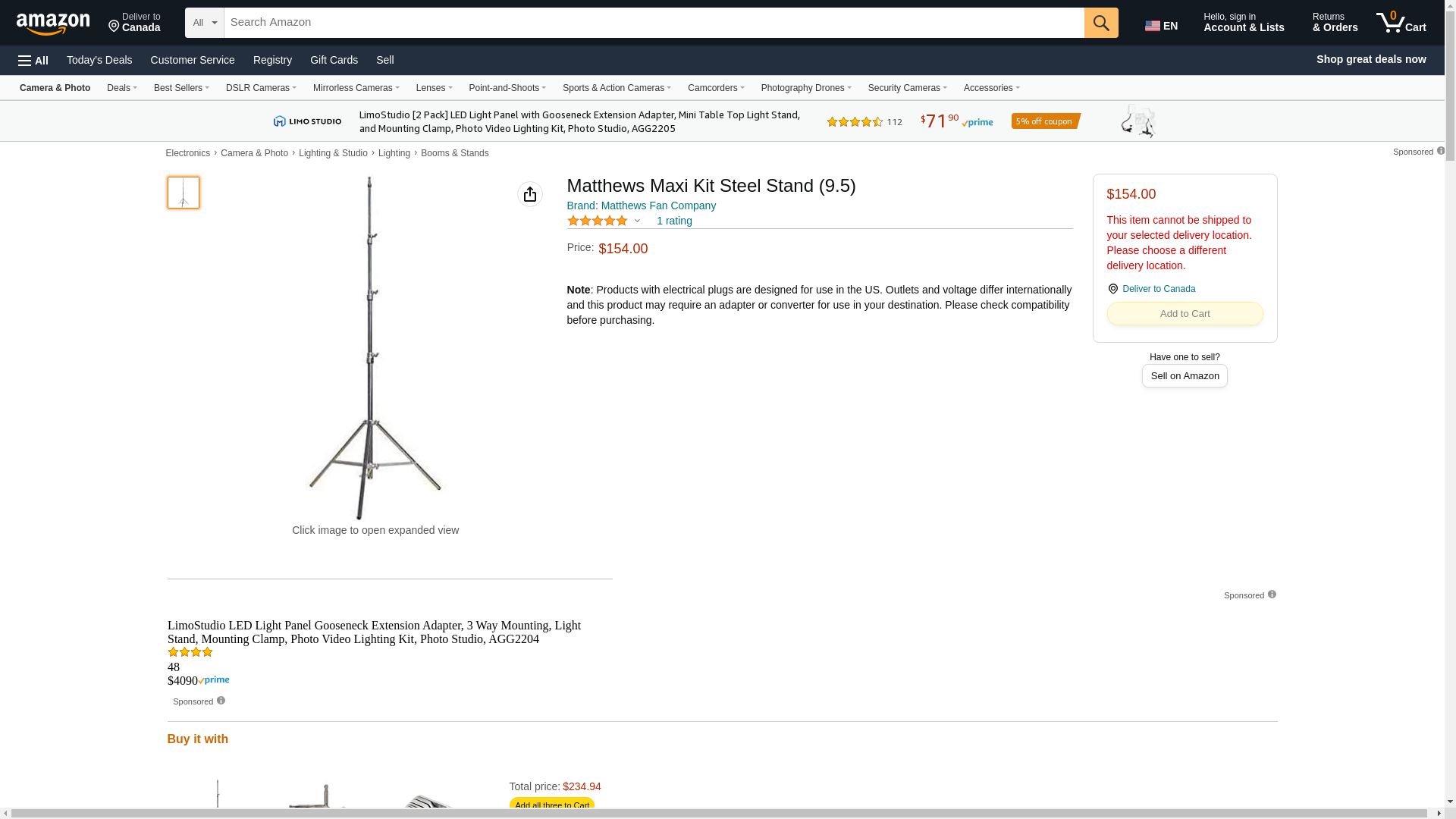The width and height of the screenshot is (1456, 819).
Task: Open the Matthews Fan Company brand link
Action: [x=642, y=206]
